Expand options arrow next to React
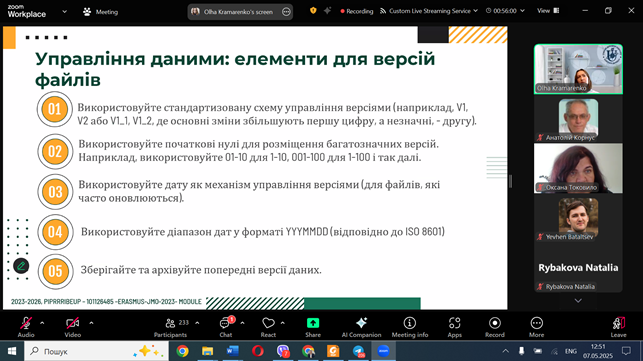 pyautogui.click(x=283, y=323)
